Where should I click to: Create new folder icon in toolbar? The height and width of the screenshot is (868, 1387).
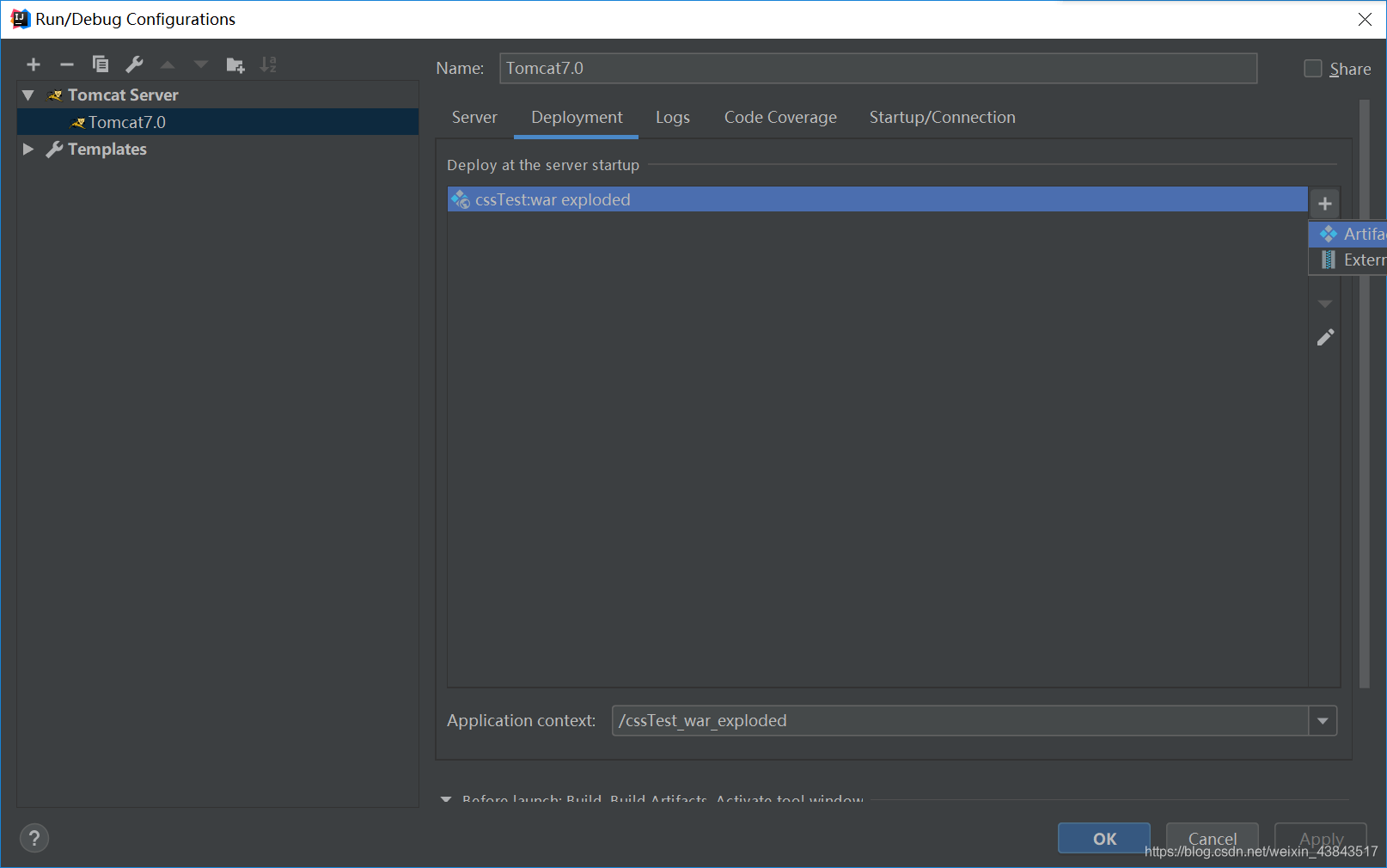pyautogui.click(x=235, y=64)
